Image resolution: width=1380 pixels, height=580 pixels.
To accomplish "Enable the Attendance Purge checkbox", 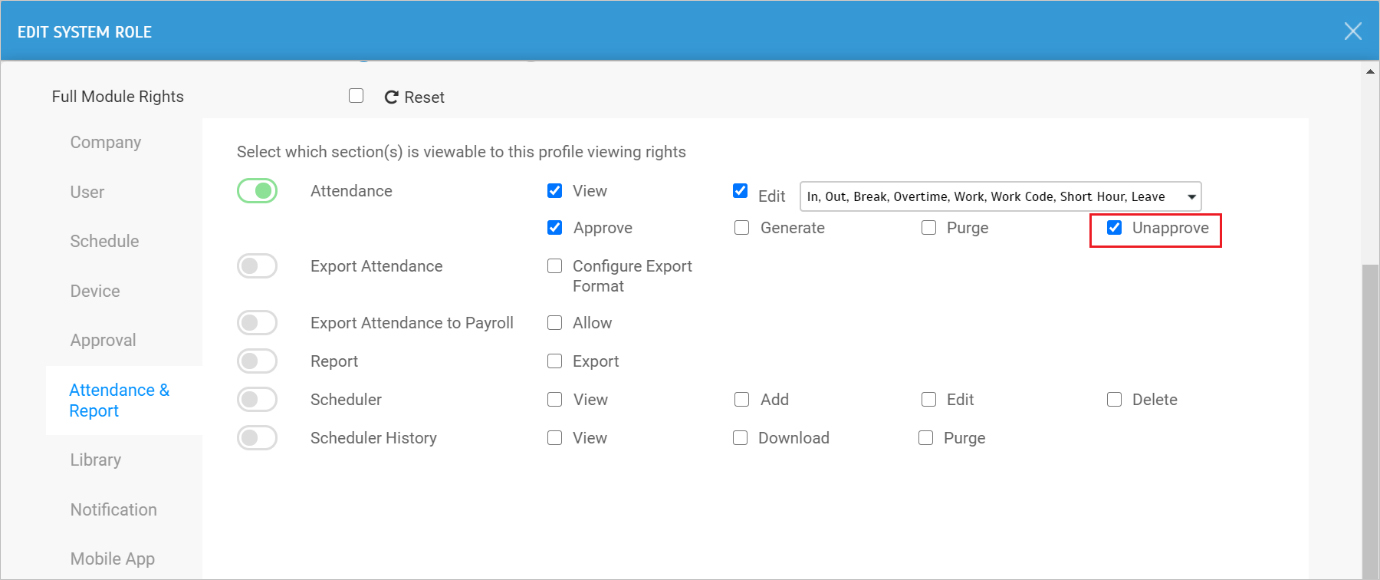I will tap(928, 227).
